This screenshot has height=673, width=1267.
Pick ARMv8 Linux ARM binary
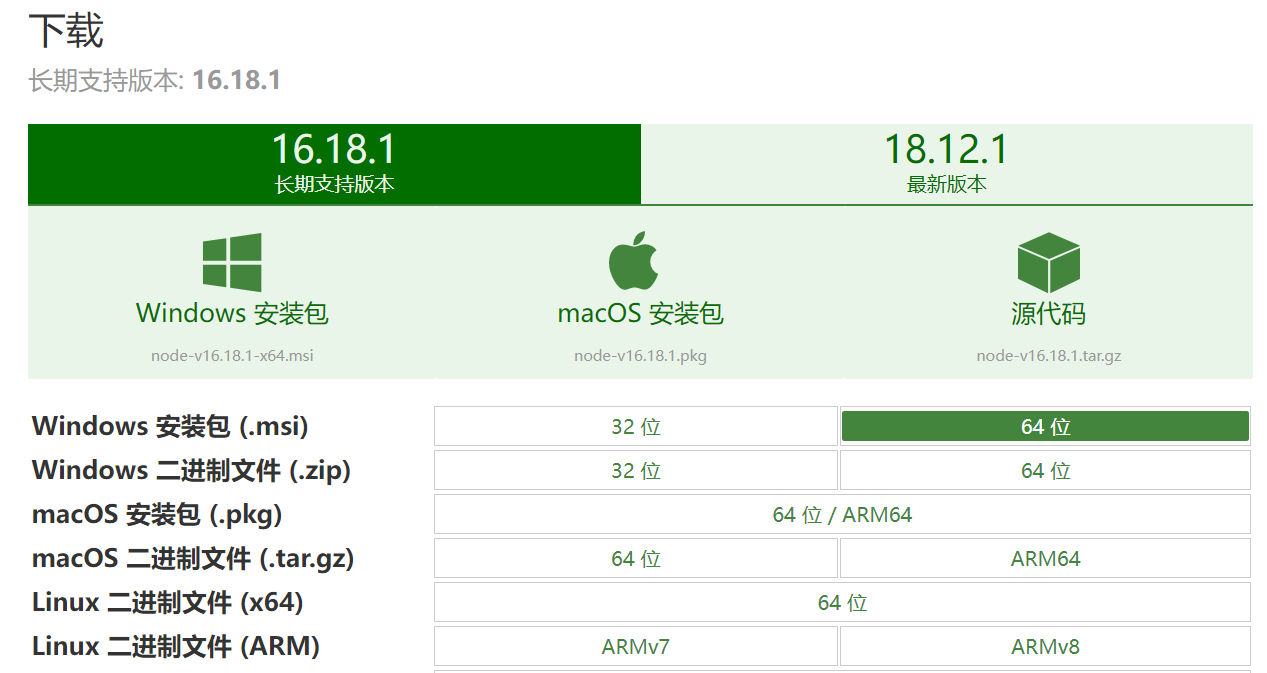pyautogui.click(x=1045, y=647)
